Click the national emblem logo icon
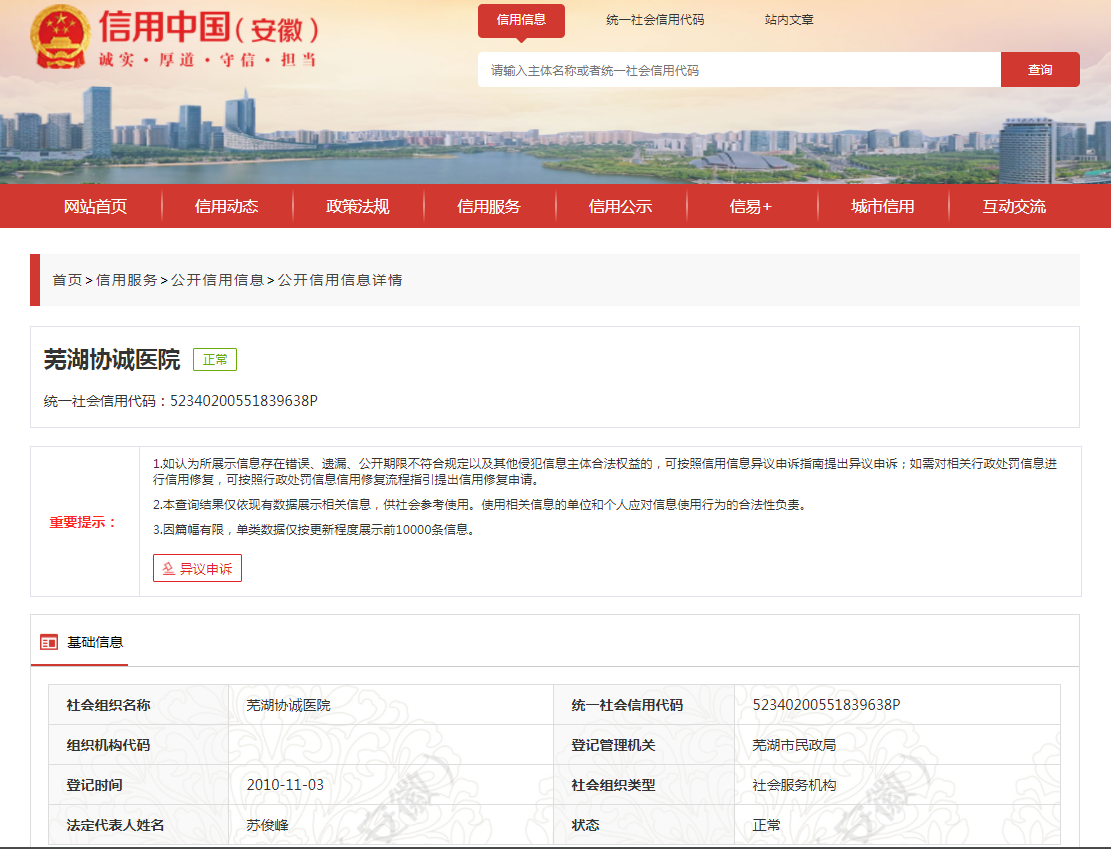 61,37
